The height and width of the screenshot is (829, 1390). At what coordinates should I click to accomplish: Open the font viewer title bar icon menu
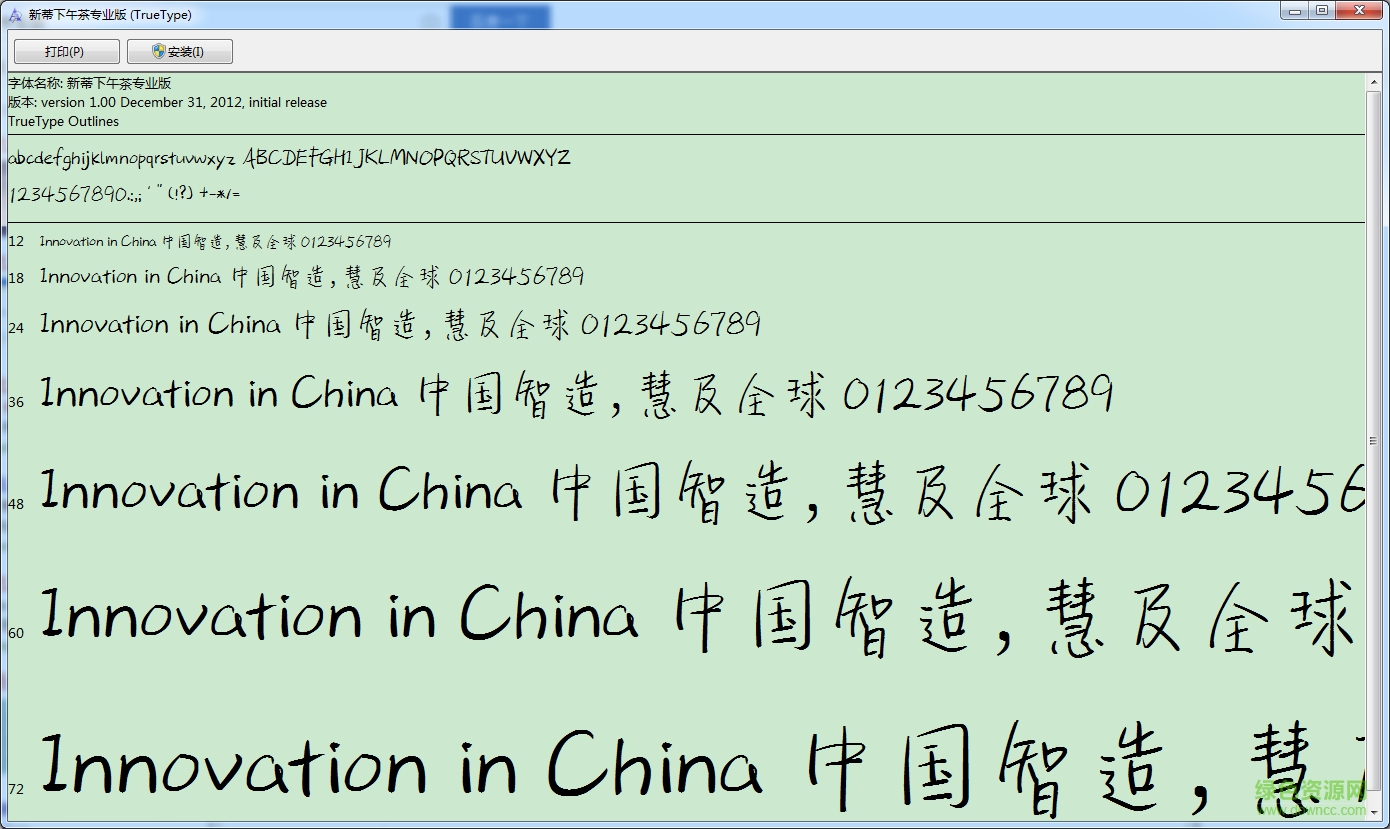coord(15,14)
